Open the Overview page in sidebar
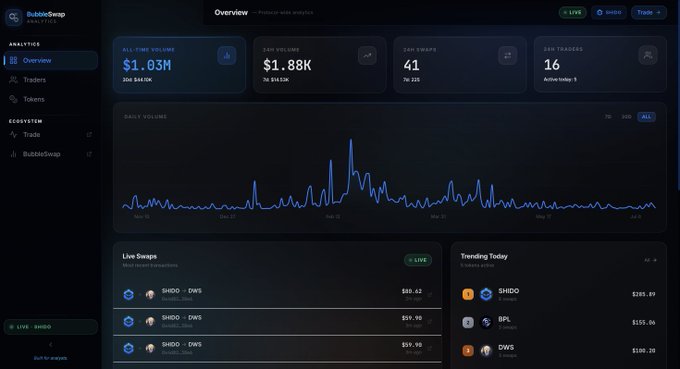 (x=51, y=60)
